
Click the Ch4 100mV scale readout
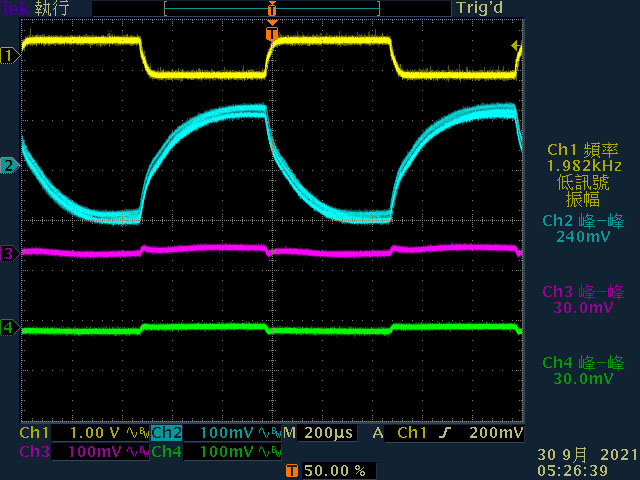pyautogui.click(x=226, y=452)
